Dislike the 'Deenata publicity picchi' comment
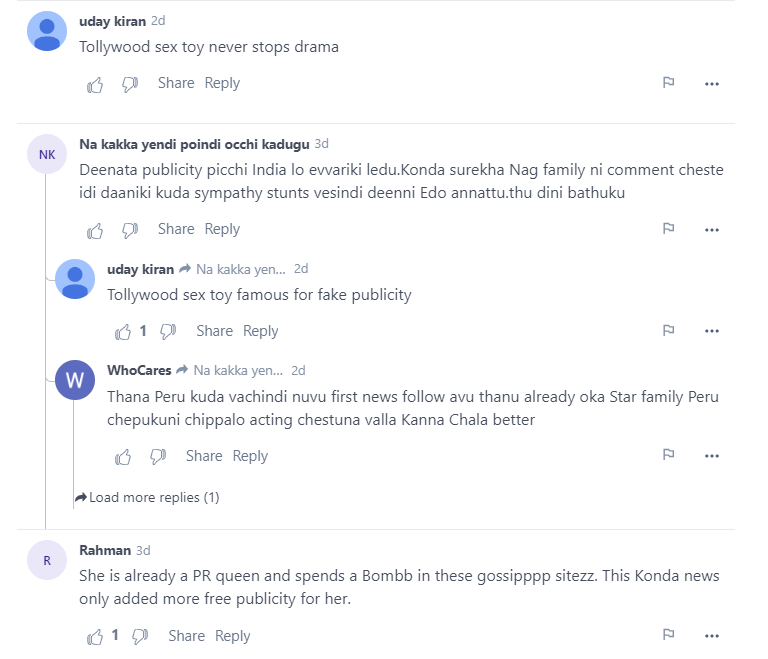Image resolution: width=768 pixels, height=659 pixels. click(x=130, y=230)
